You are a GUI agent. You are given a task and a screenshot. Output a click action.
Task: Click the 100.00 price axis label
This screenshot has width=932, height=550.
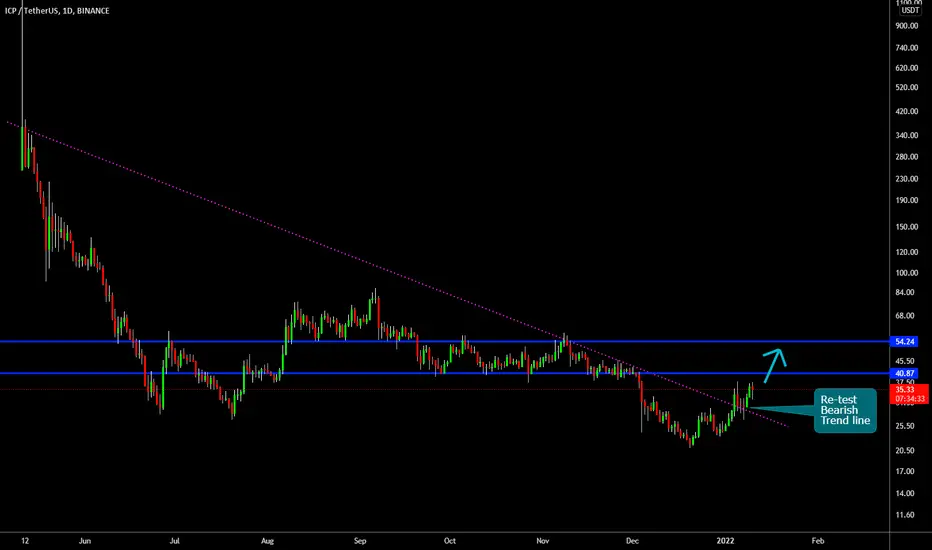(x=907, y=273)
